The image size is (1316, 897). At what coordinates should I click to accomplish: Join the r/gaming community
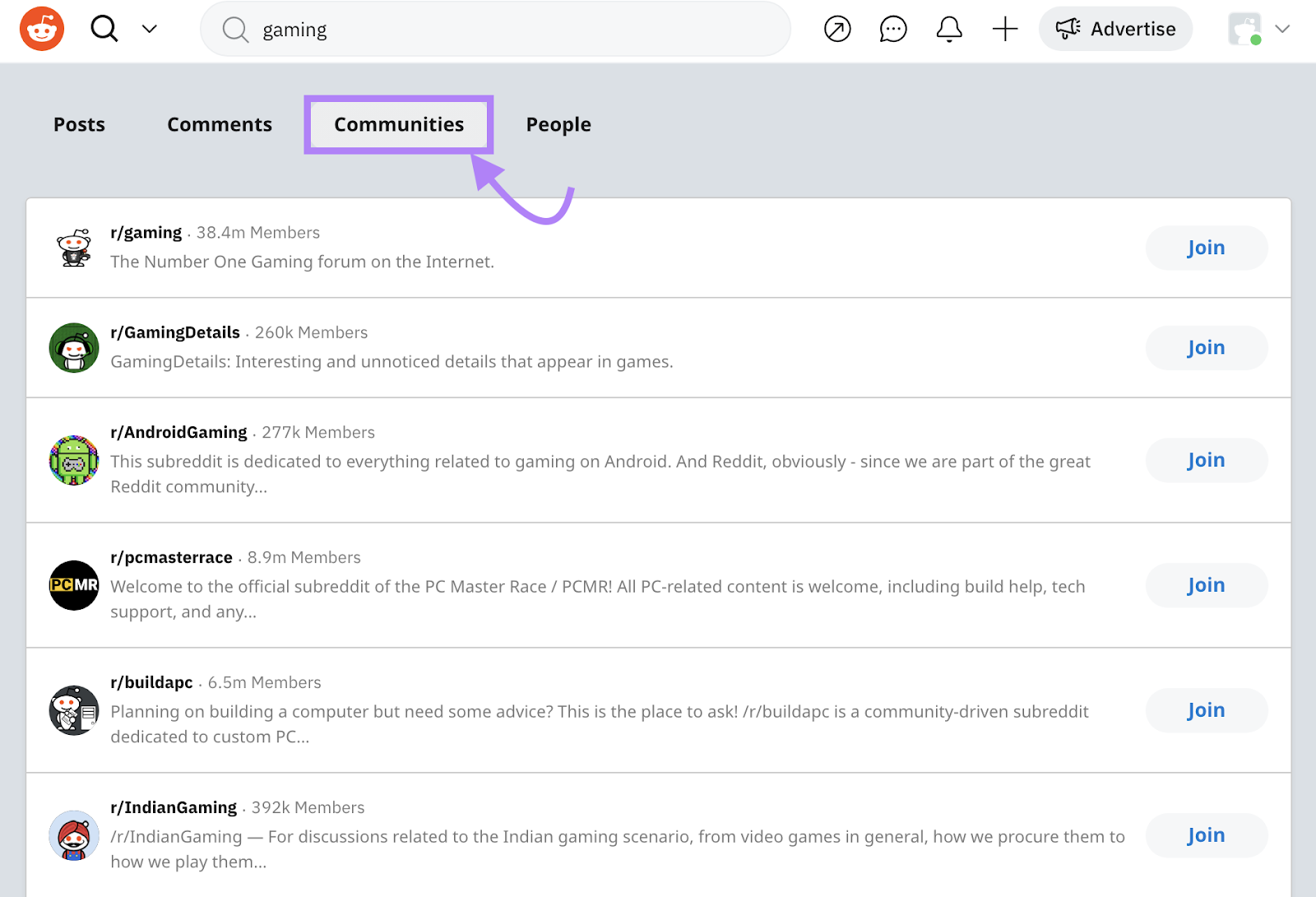1206,248
